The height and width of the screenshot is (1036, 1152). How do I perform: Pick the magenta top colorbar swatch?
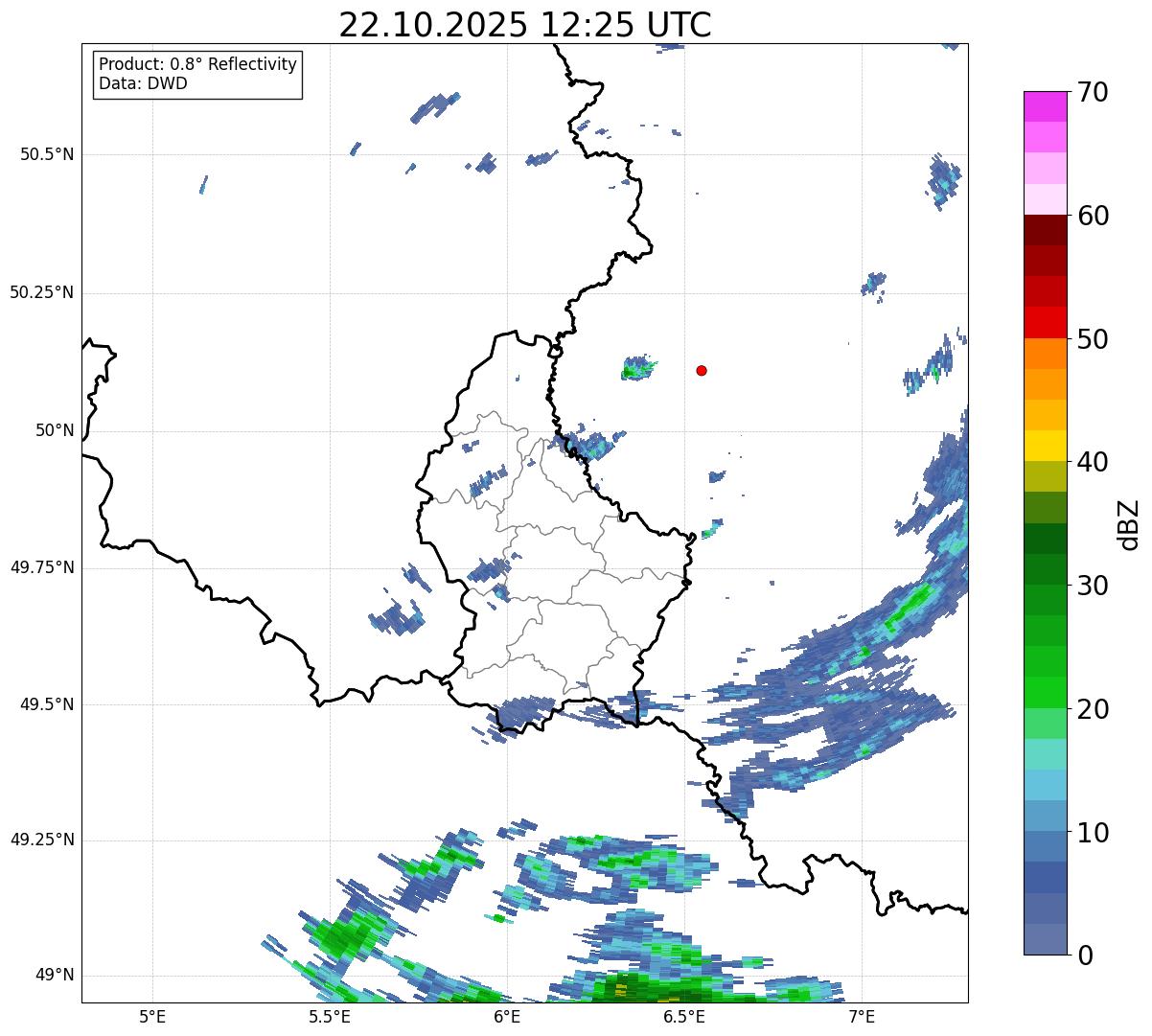tap(1045, 106)
